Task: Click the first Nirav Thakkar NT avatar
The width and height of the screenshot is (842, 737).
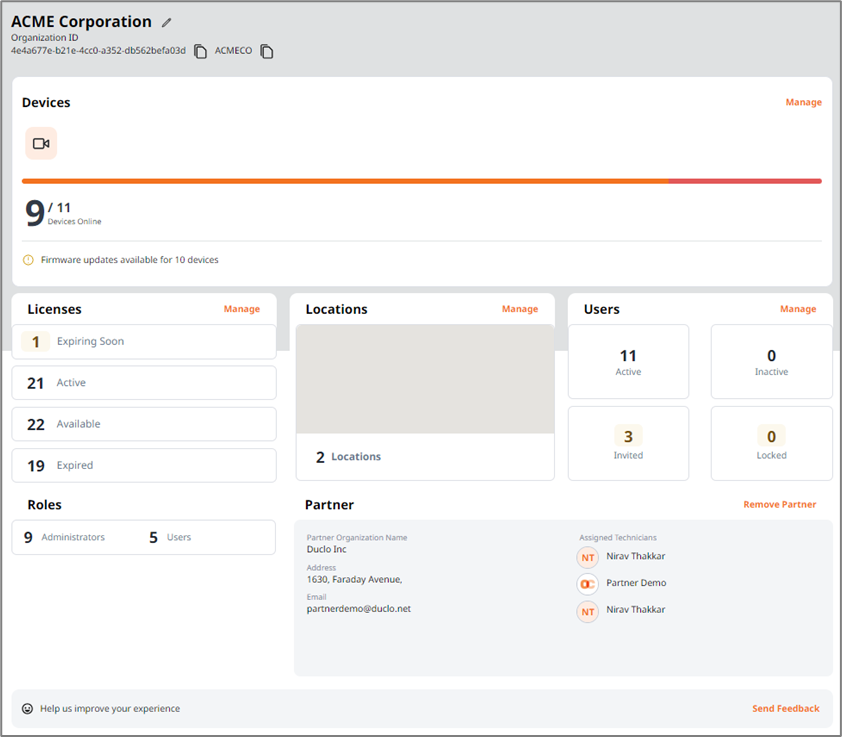Action: point(588,557)
